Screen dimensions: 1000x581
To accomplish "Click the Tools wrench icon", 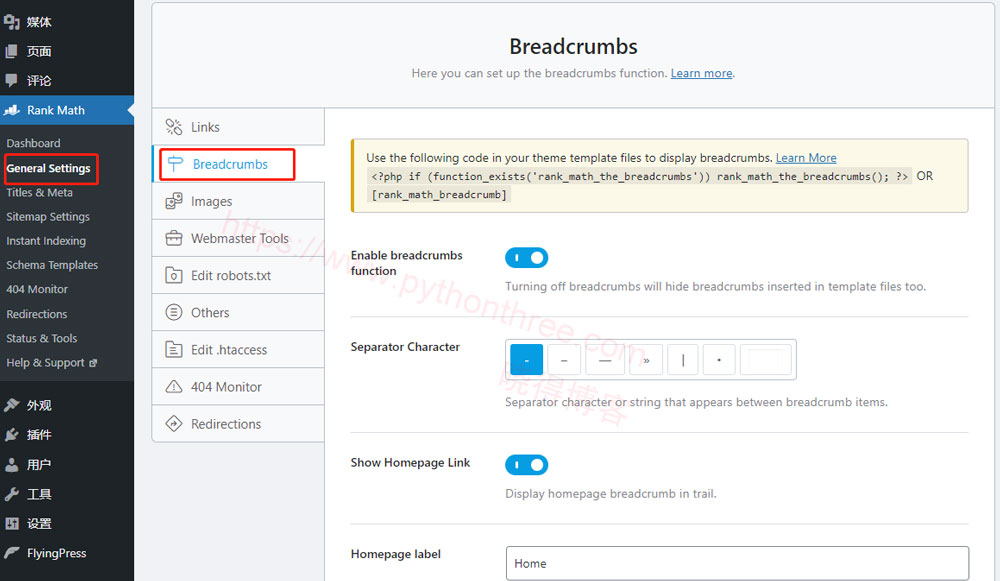I will pos(11,494).
